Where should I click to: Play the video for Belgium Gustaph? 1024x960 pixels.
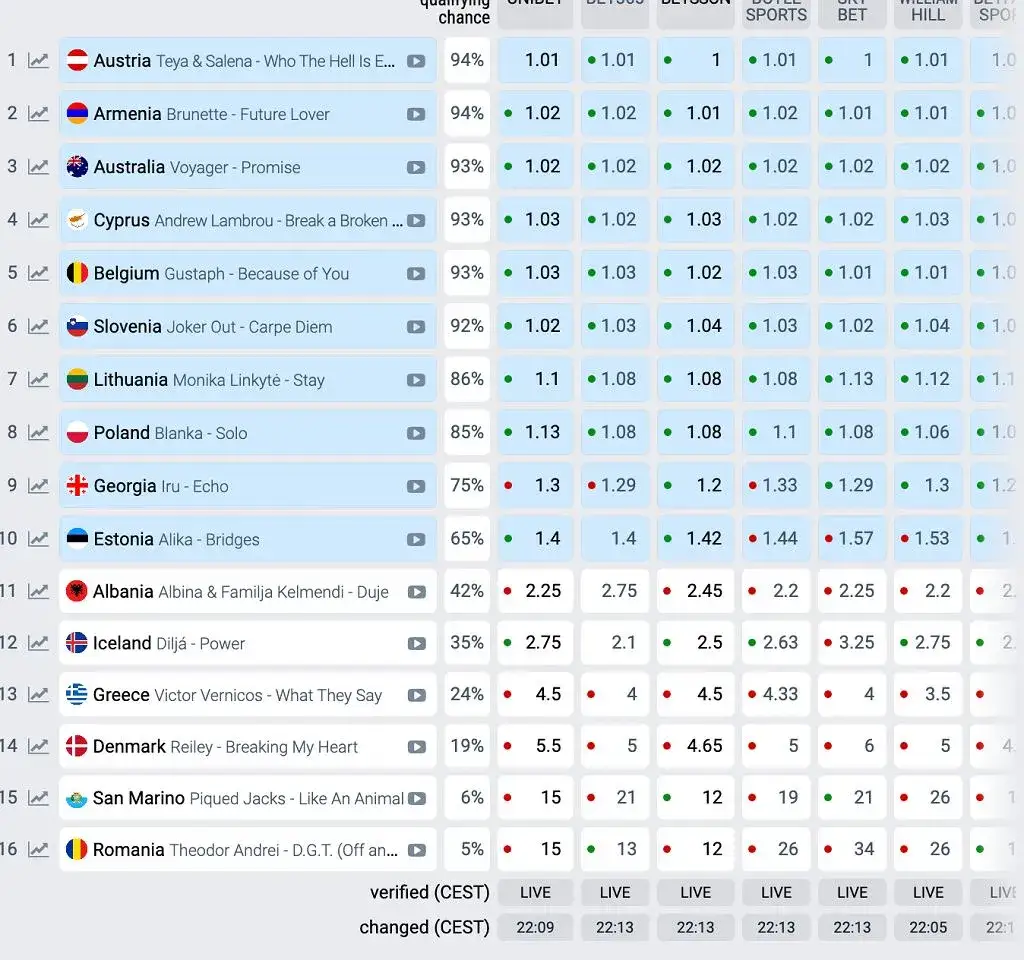(416, 274)
